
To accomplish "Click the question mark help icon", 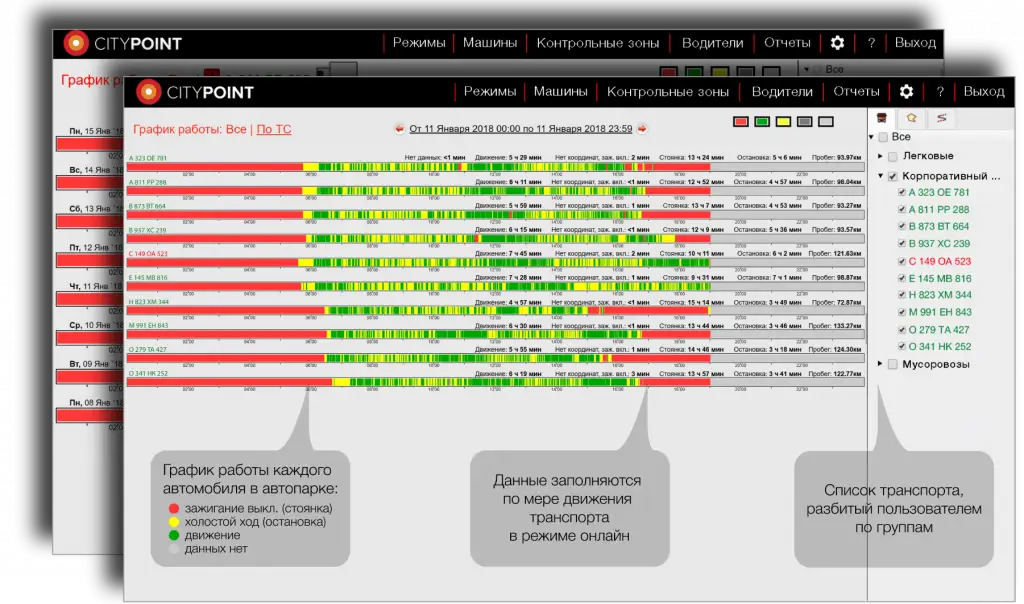I will coord(940,91).
